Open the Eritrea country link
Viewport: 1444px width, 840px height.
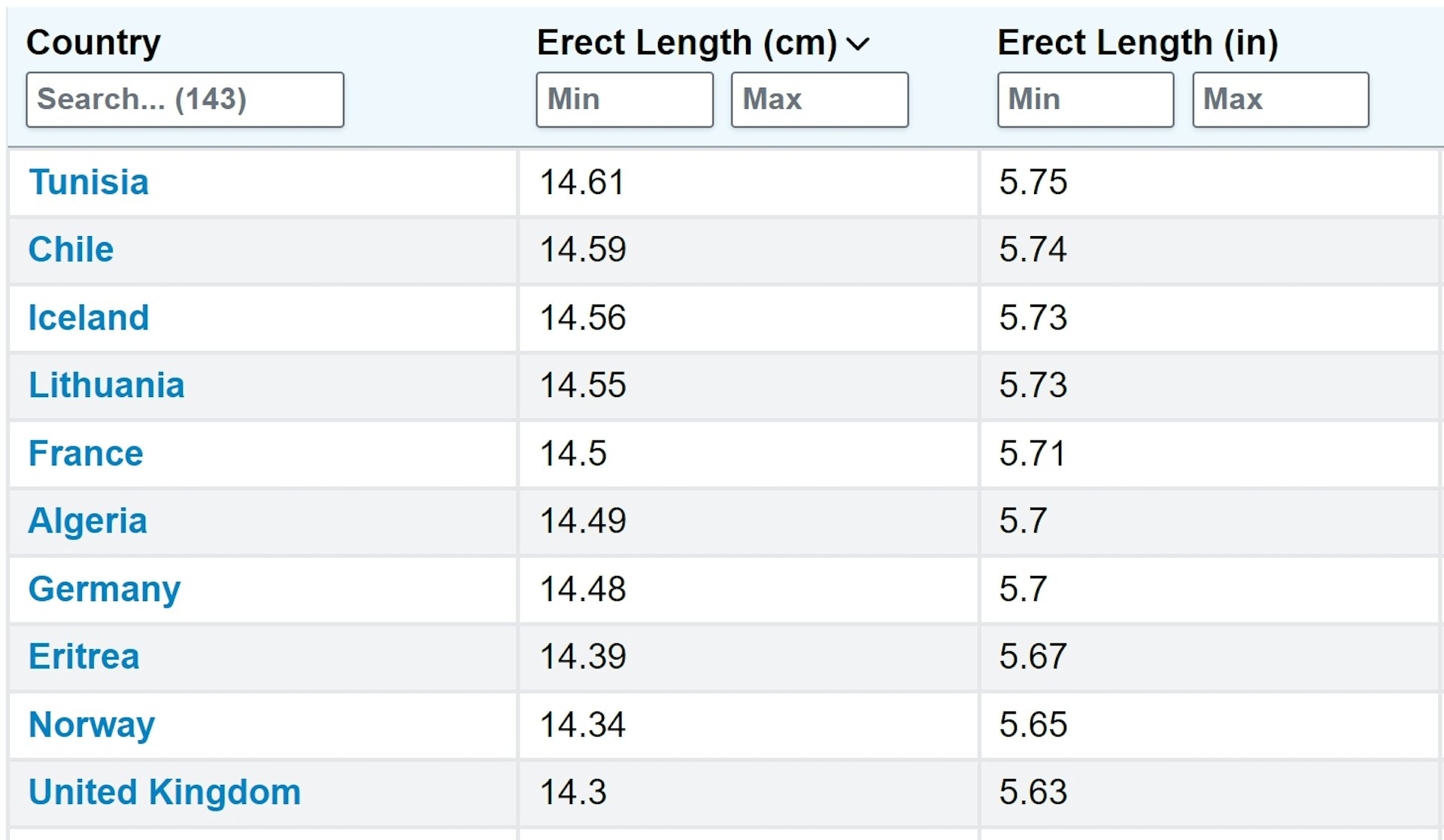[x=84, y=657]
